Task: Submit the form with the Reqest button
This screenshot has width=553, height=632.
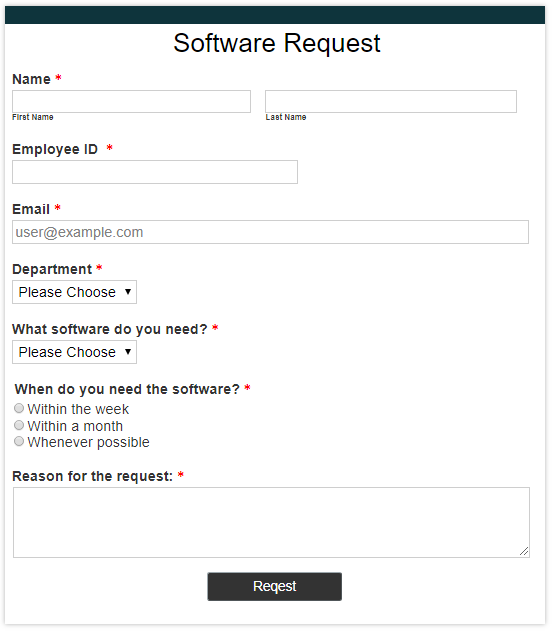Action: point(274,587)
